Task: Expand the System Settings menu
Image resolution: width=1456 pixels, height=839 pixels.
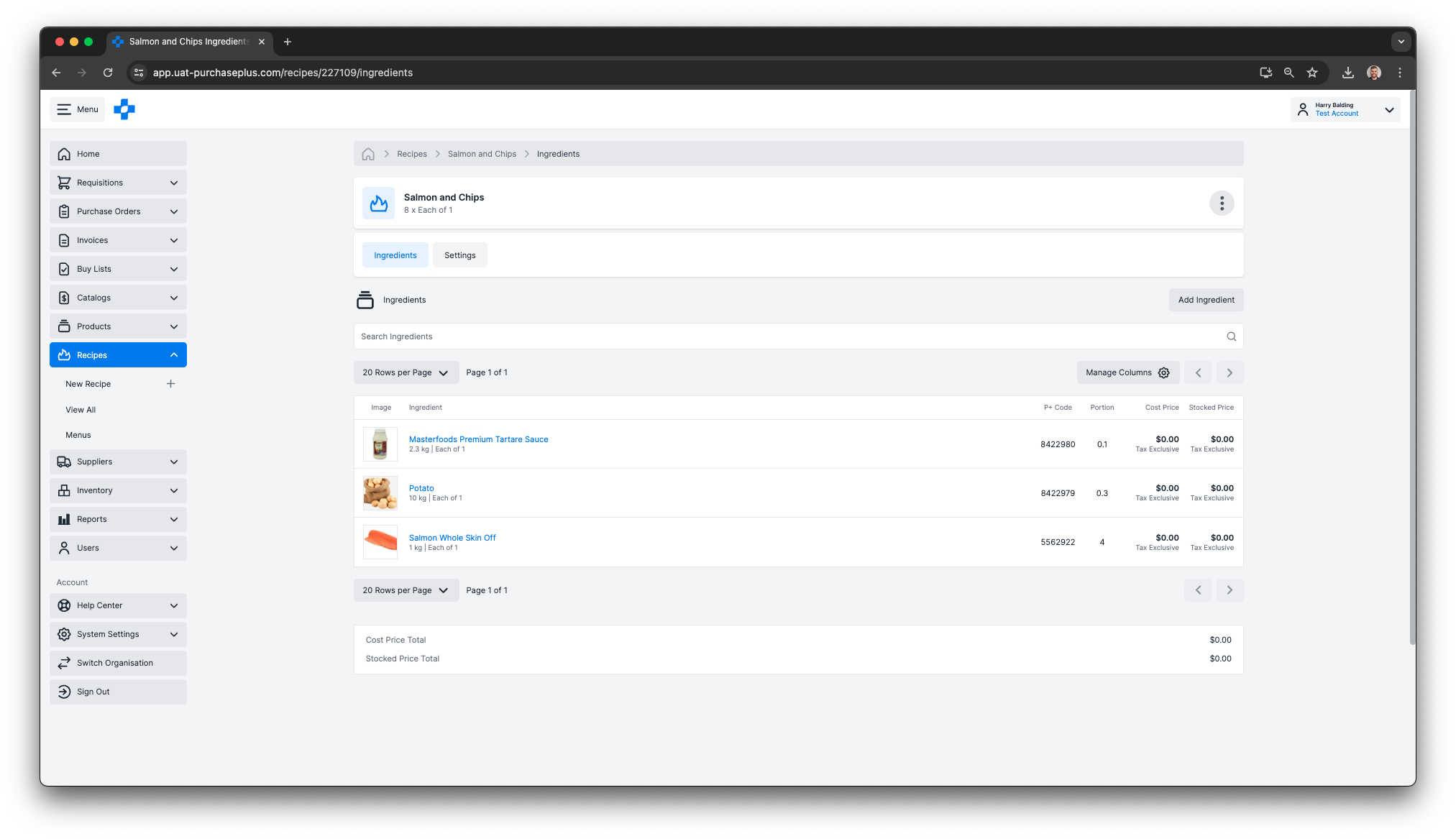Action: 118,634
